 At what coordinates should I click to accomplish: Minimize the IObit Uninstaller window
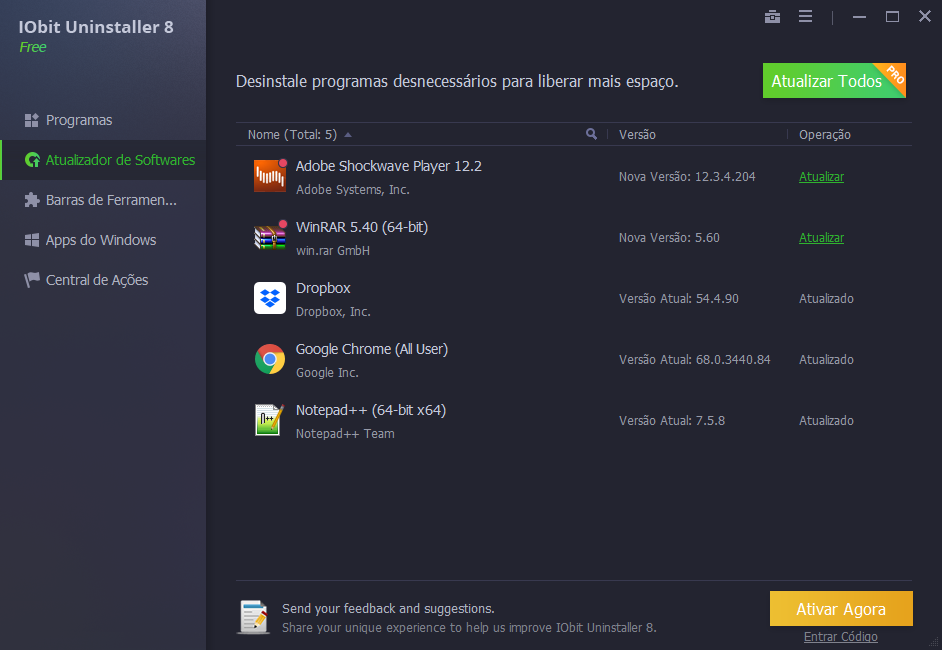[859, 17]
